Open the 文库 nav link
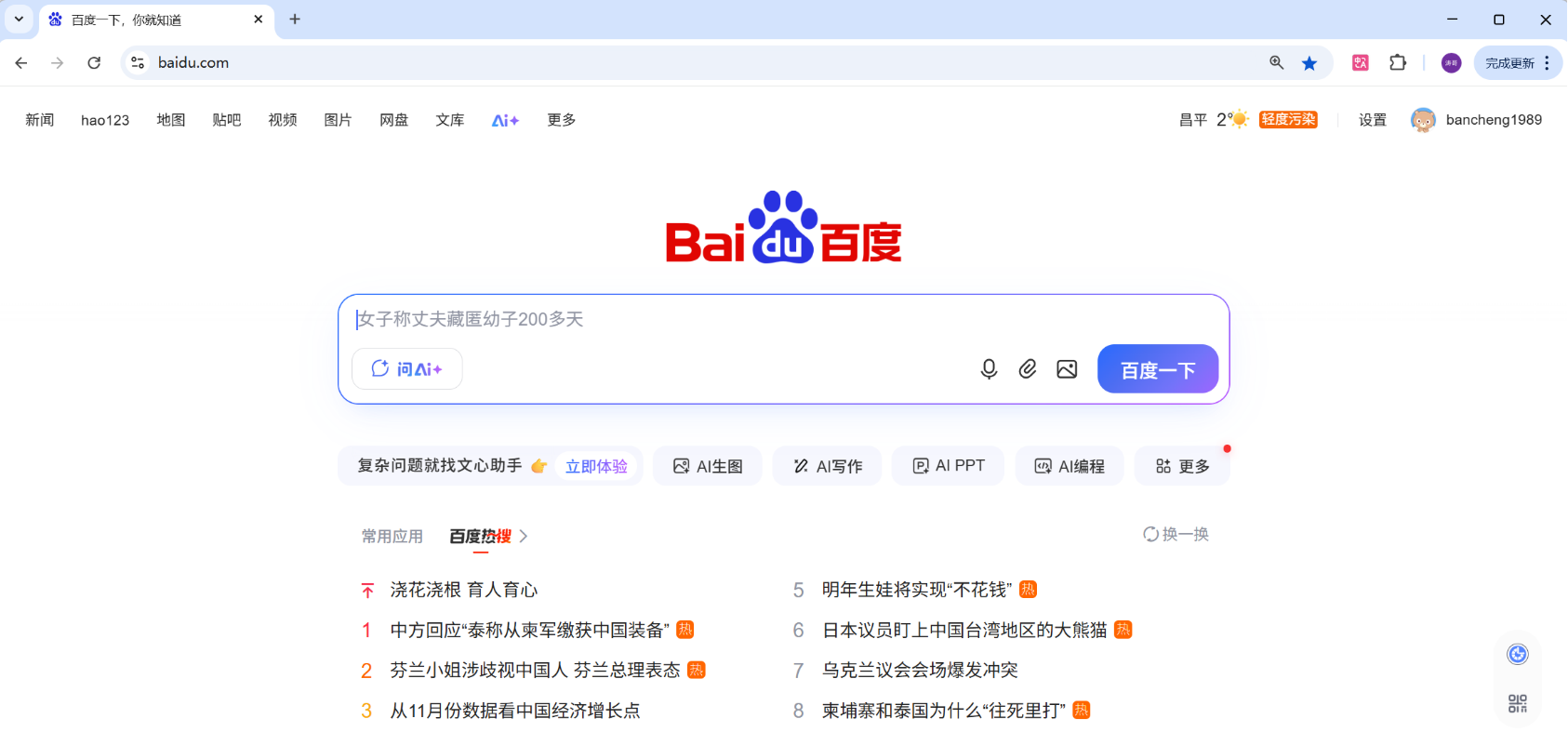Screen dimensions: 1568x732 point(450,120)
